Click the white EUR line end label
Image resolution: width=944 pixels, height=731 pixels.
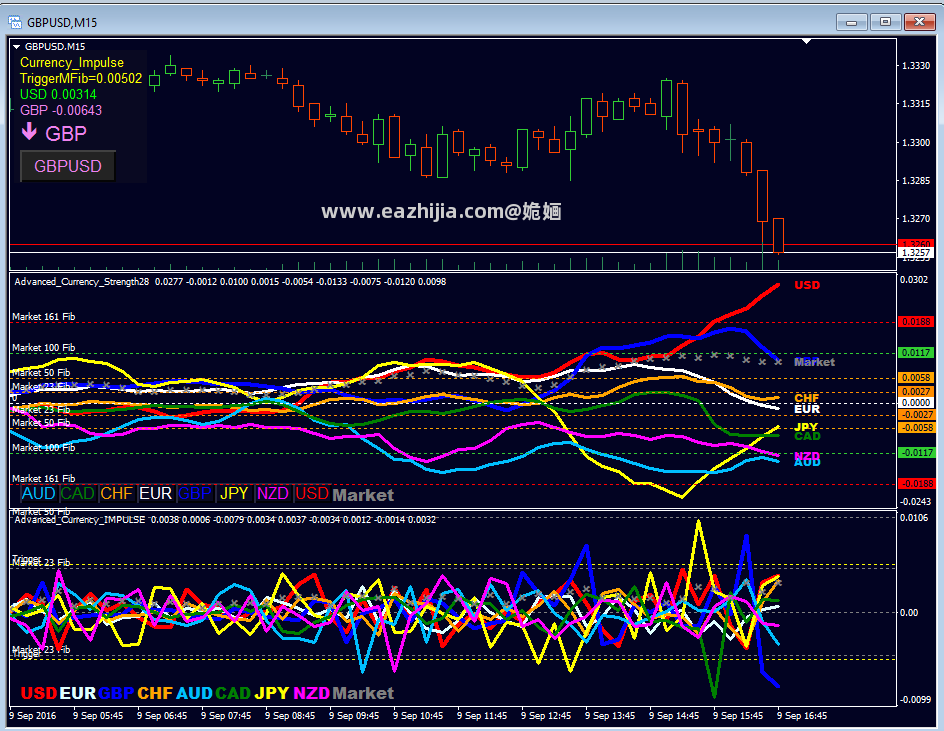pyautogui.click(x=807, y=409)
